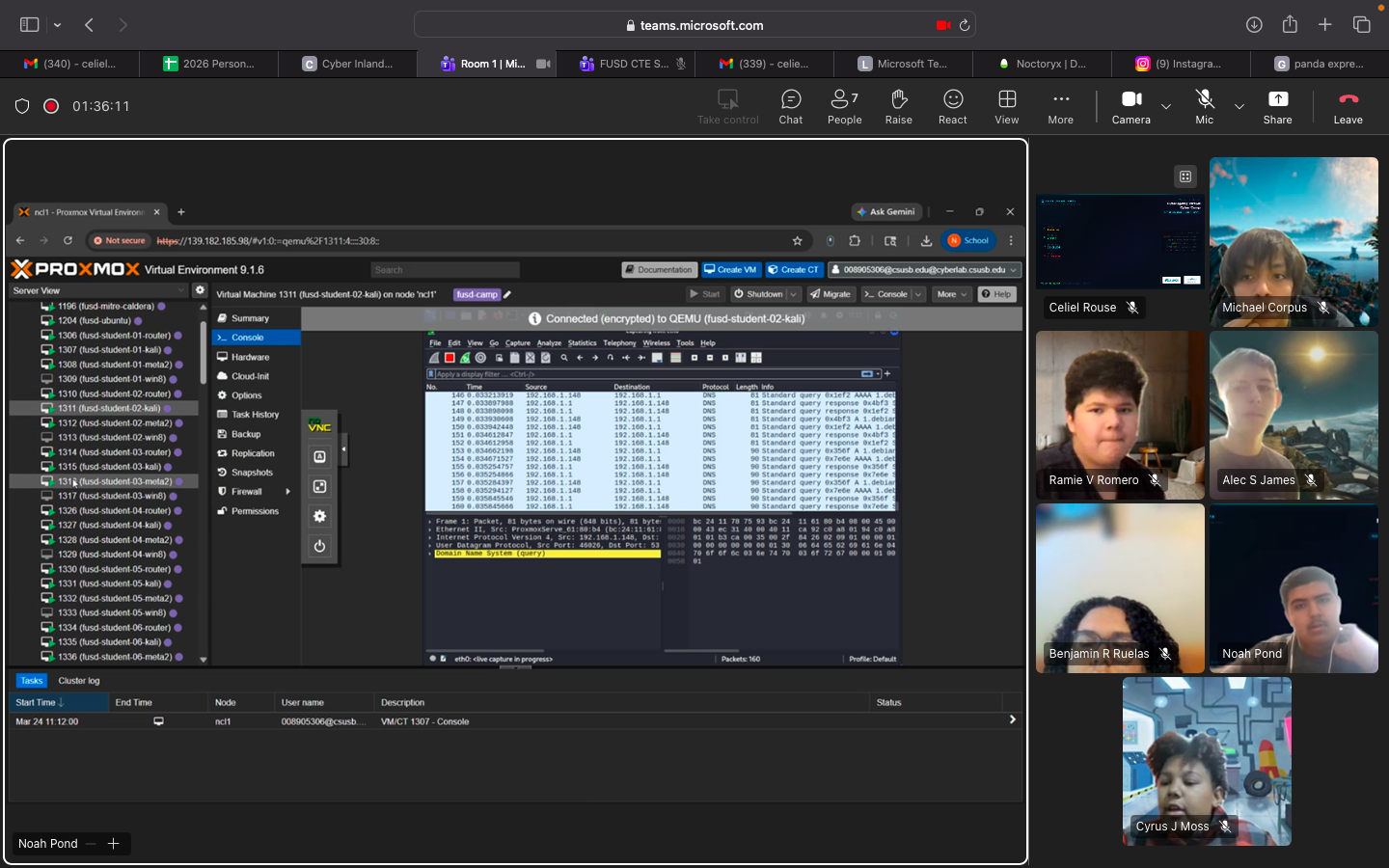Image resolution: width=1389 pixels, height=868 pixels.
Task: Open Safari's tab overview
Action: tap(1361, 25)
